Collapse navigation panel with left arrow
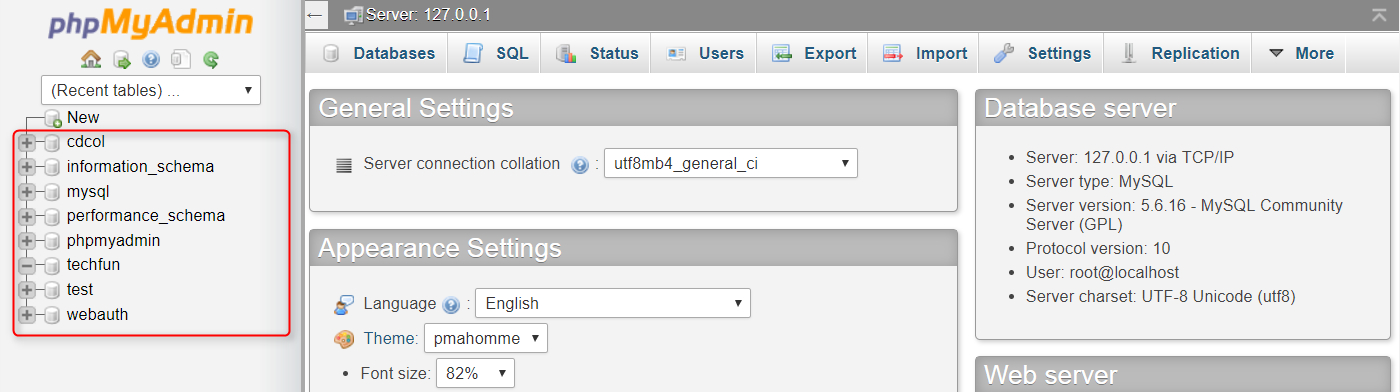The width and height of the screenshot is (1400, 392). [316, 15]
